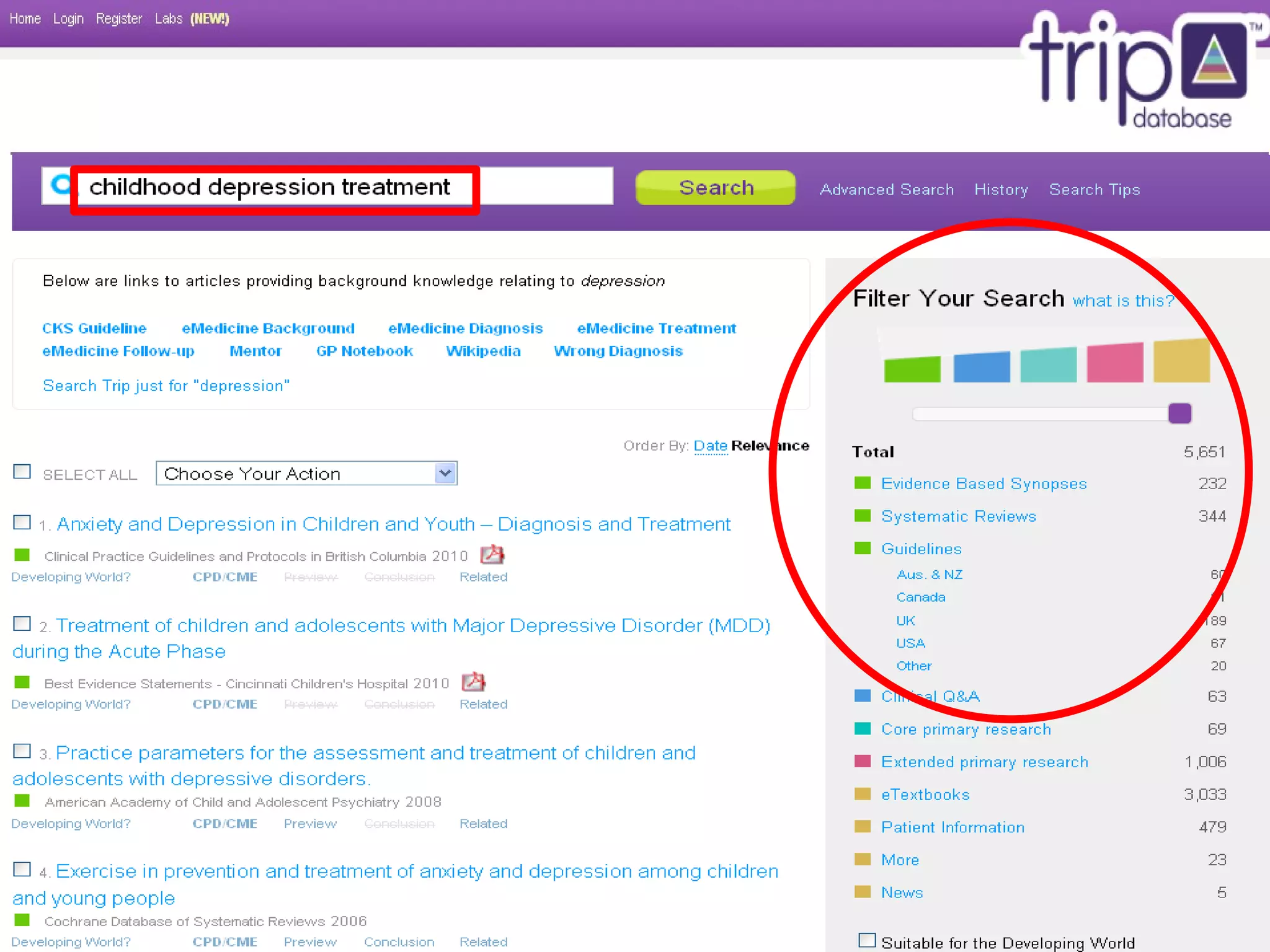The height and width of the screenshot is (952, 1270).
Task: Enable Suitable for the Developing World checkbox
Action: coord(867,940)
